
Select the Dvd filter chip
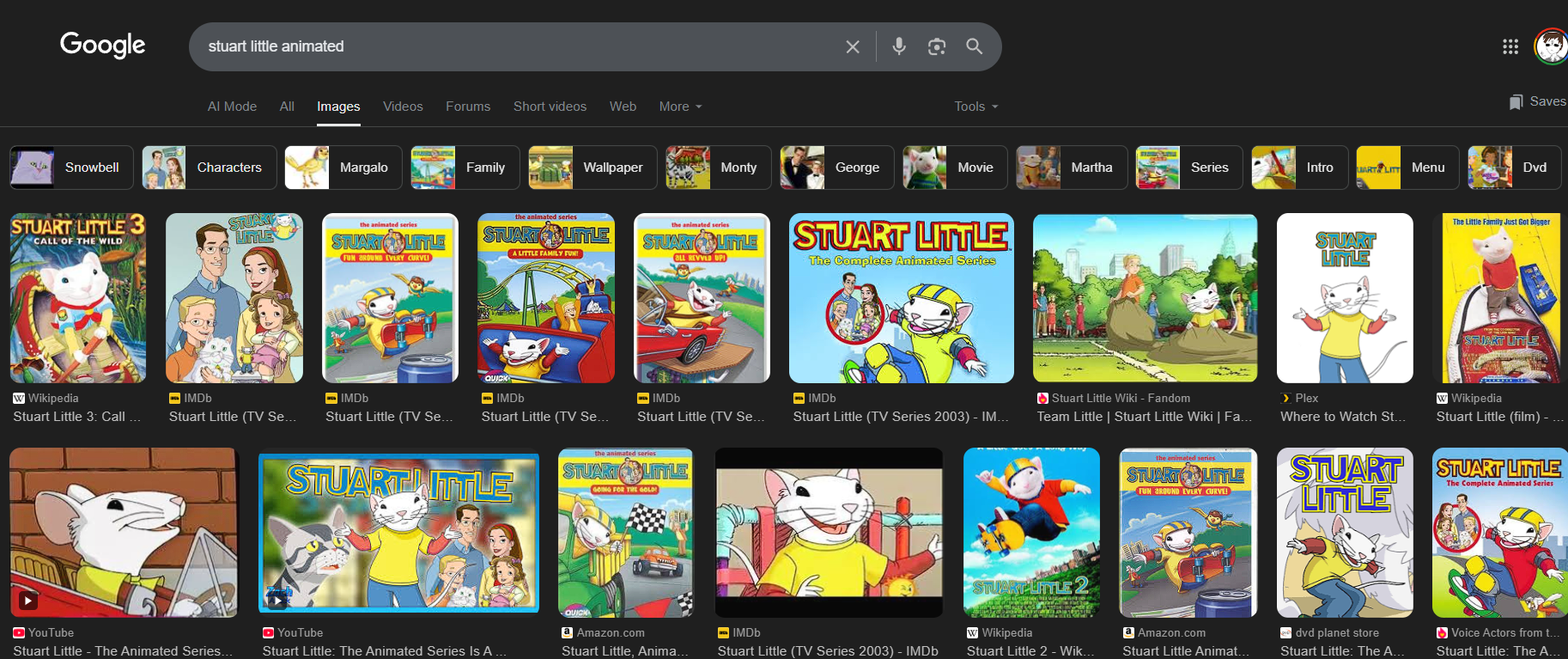click(1515, 168)
